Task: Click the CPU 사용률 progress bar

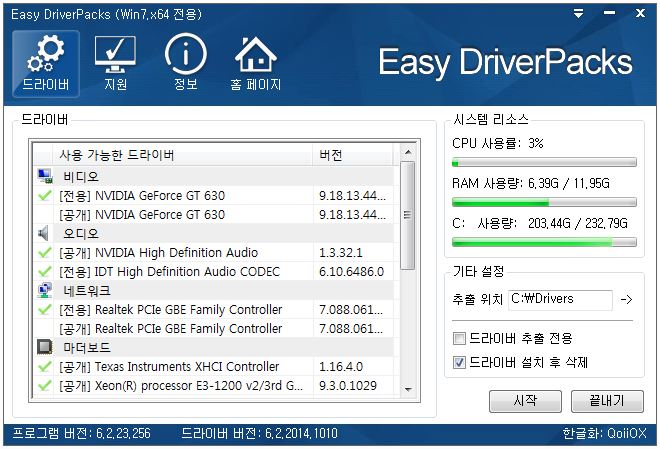Action: (544, 162)
